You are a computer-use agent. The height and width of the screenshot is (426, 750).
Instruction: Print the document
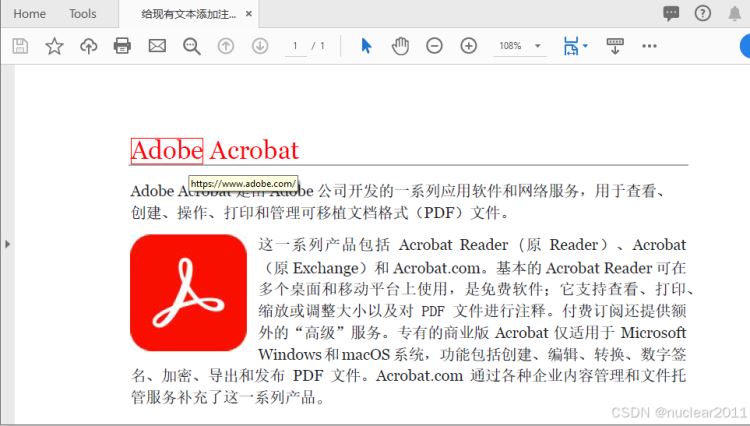click(x=122, y=46)
